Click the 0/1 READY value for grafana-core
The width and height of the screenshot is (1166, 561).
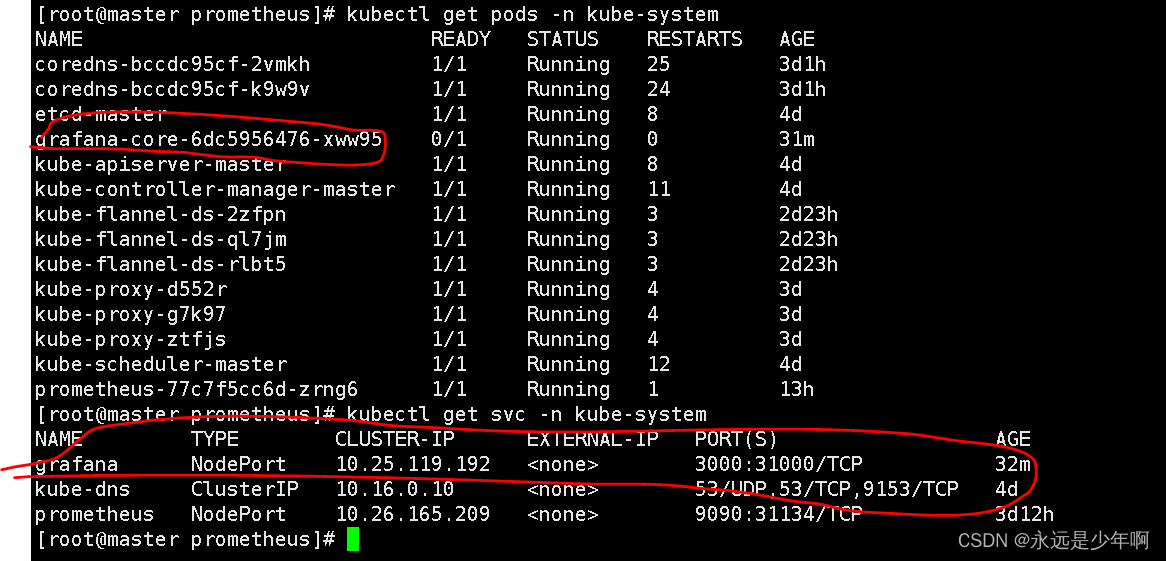coord(449,139)
